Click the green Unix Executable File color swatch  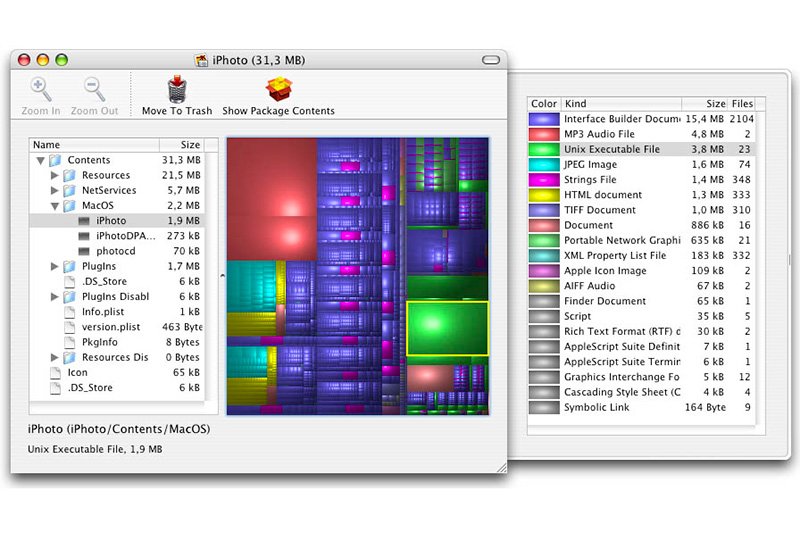point(544,149)
